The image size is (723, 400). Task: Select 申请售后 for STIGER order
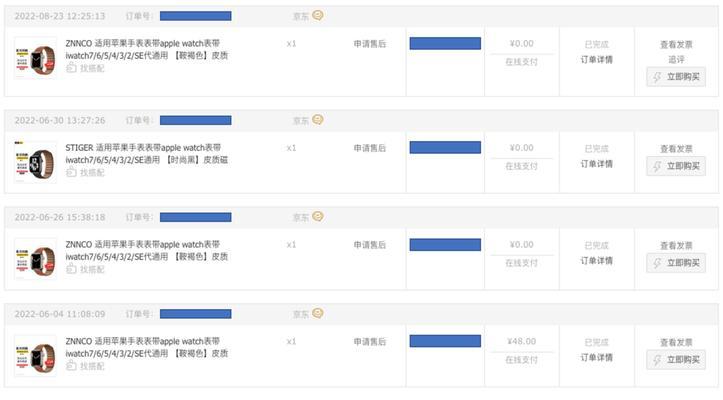click(370, 148)
